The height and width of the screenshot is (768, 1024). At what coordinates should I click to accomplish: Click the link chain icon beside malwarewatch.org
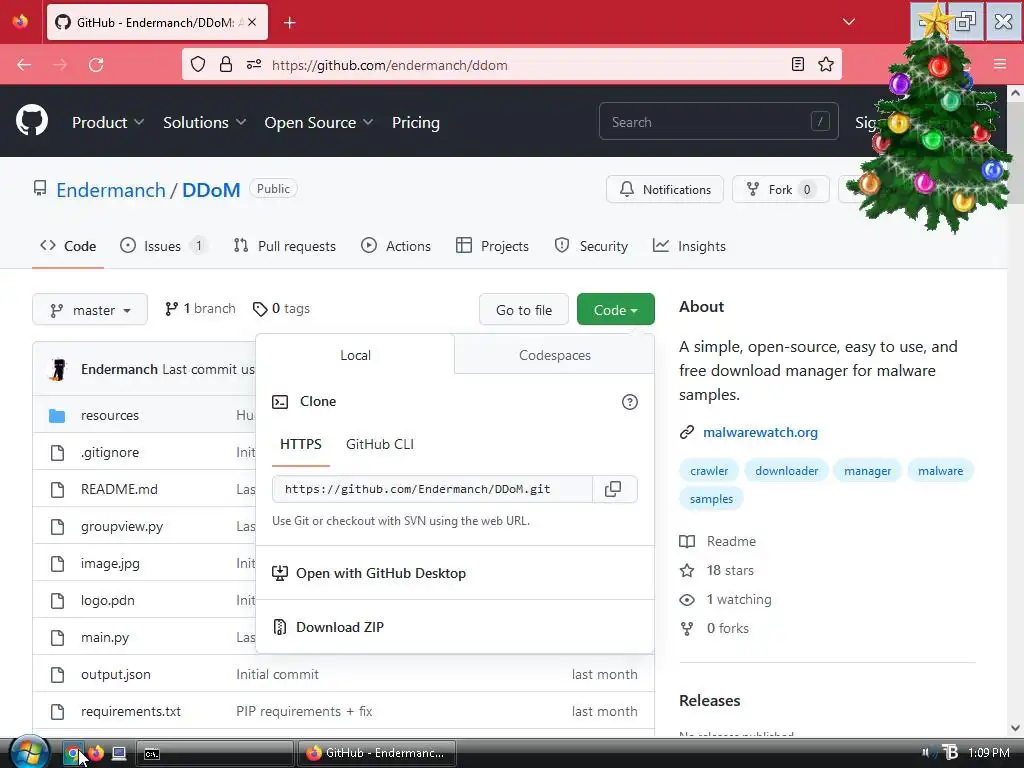point(687,432)
